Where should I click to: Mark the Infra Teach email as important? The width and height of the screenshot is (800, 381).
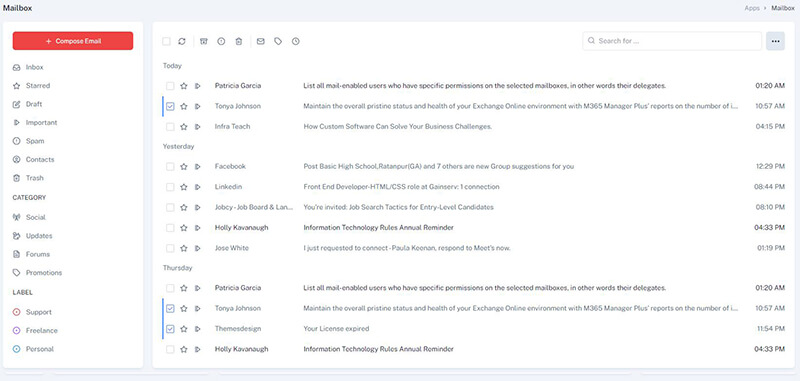coord(197,126)
